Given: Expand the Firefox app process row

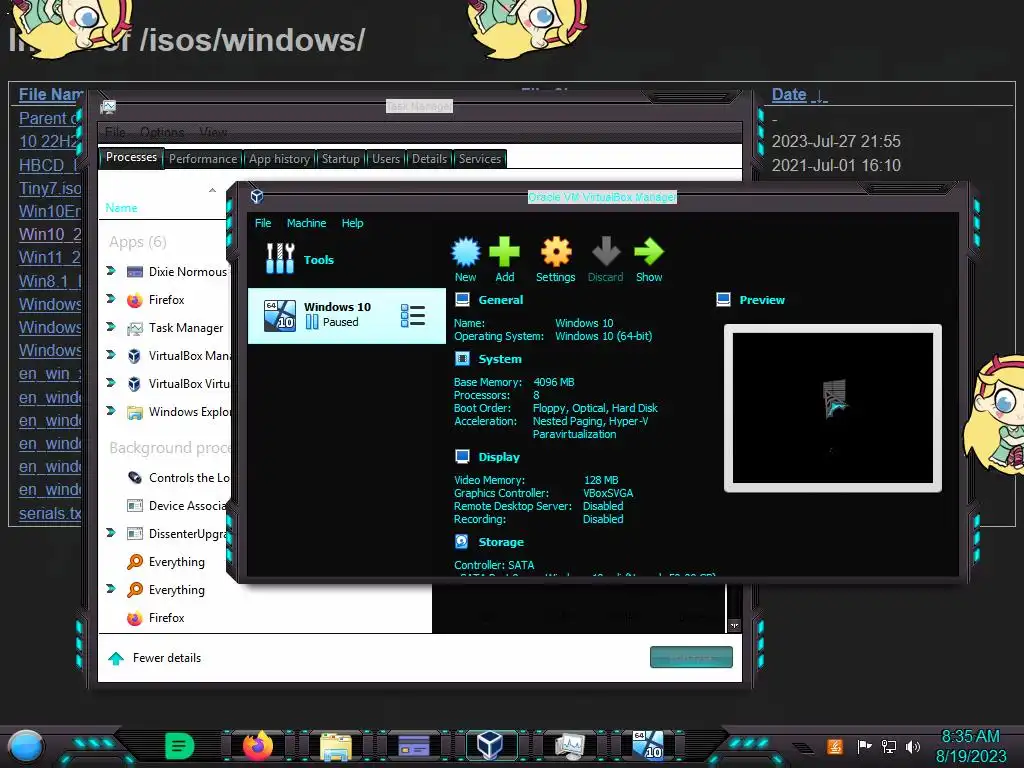Looking at the screenshot, I should tap(111, 299).
